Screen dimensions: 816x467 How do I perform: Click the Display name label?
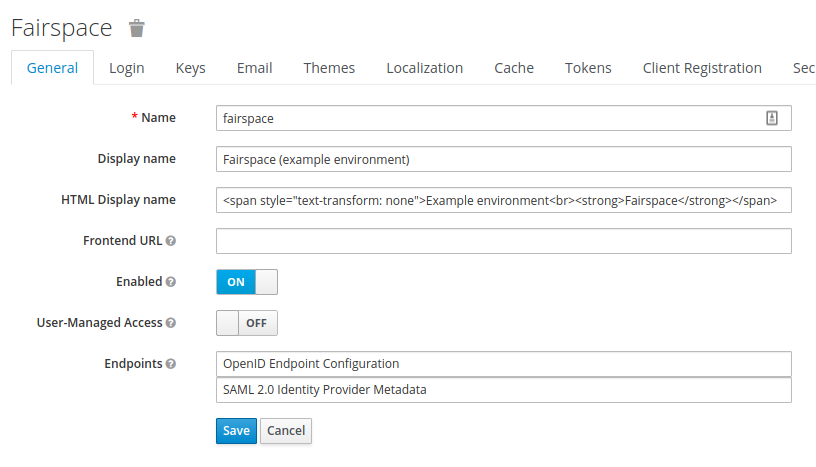[136, 159]
